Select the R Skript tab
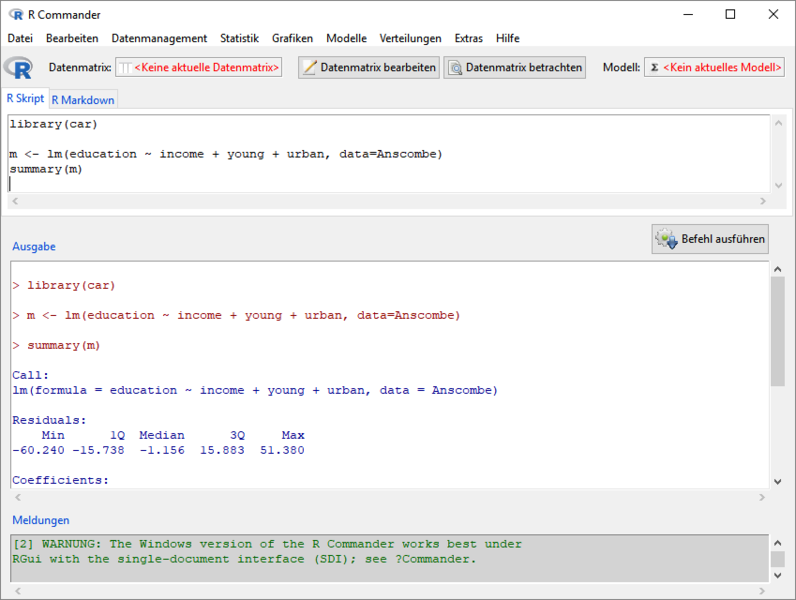Screen dimensions: 796x600 click(25, 98)
